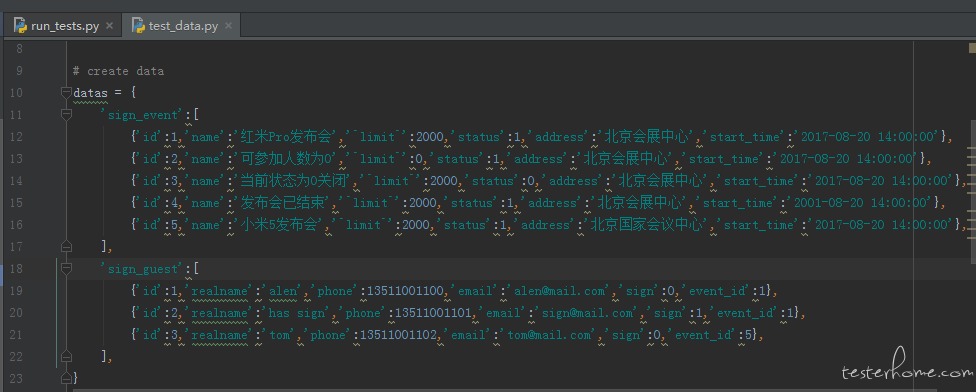Collapse the sign_event list fold marker
Image resolution: width=976 pixels, height=392 pixels.
coord(66,114)
